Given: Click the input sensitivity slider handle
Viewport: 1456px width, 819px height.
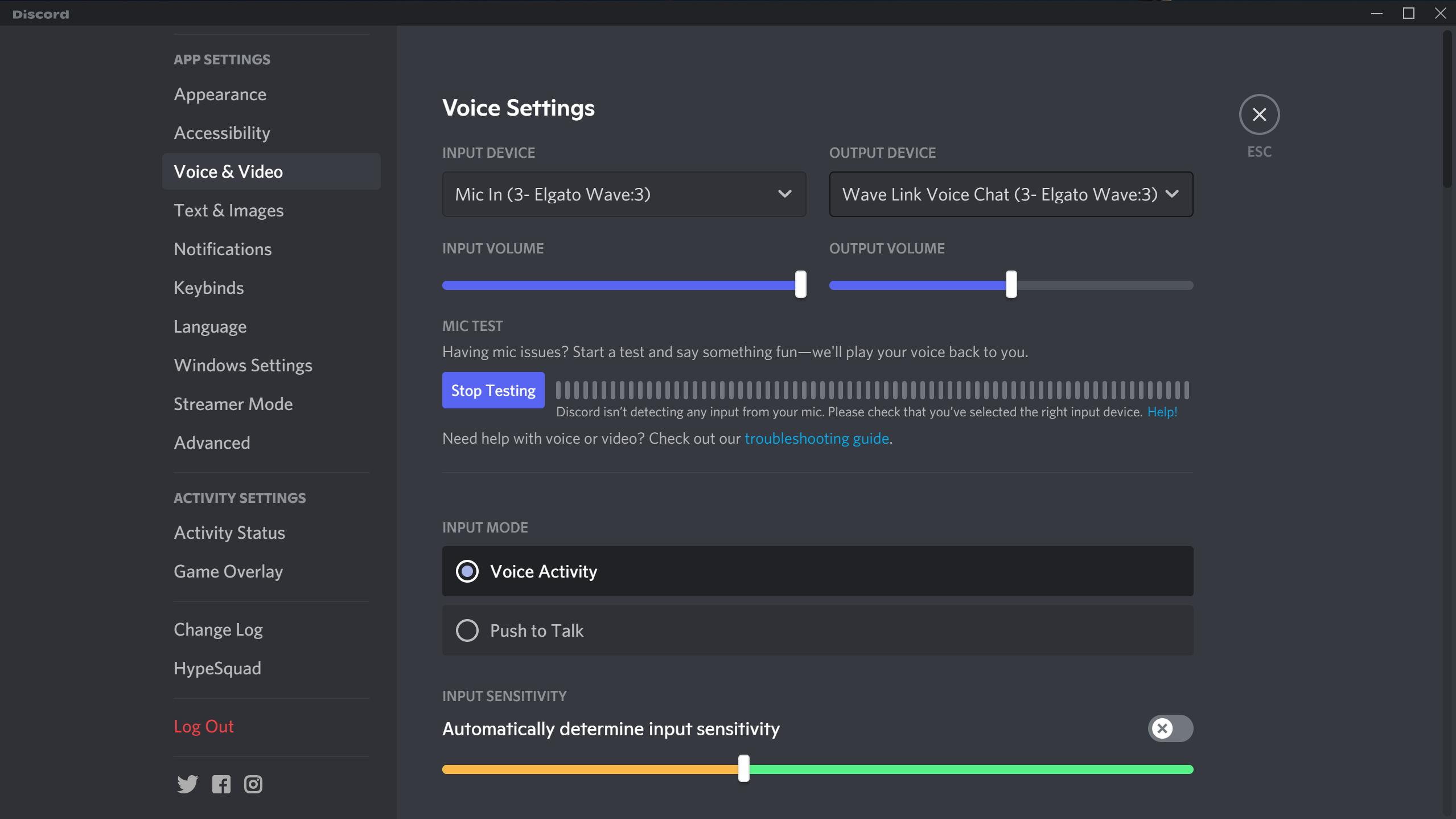Looking at the screenshot, I should point(743,769).
